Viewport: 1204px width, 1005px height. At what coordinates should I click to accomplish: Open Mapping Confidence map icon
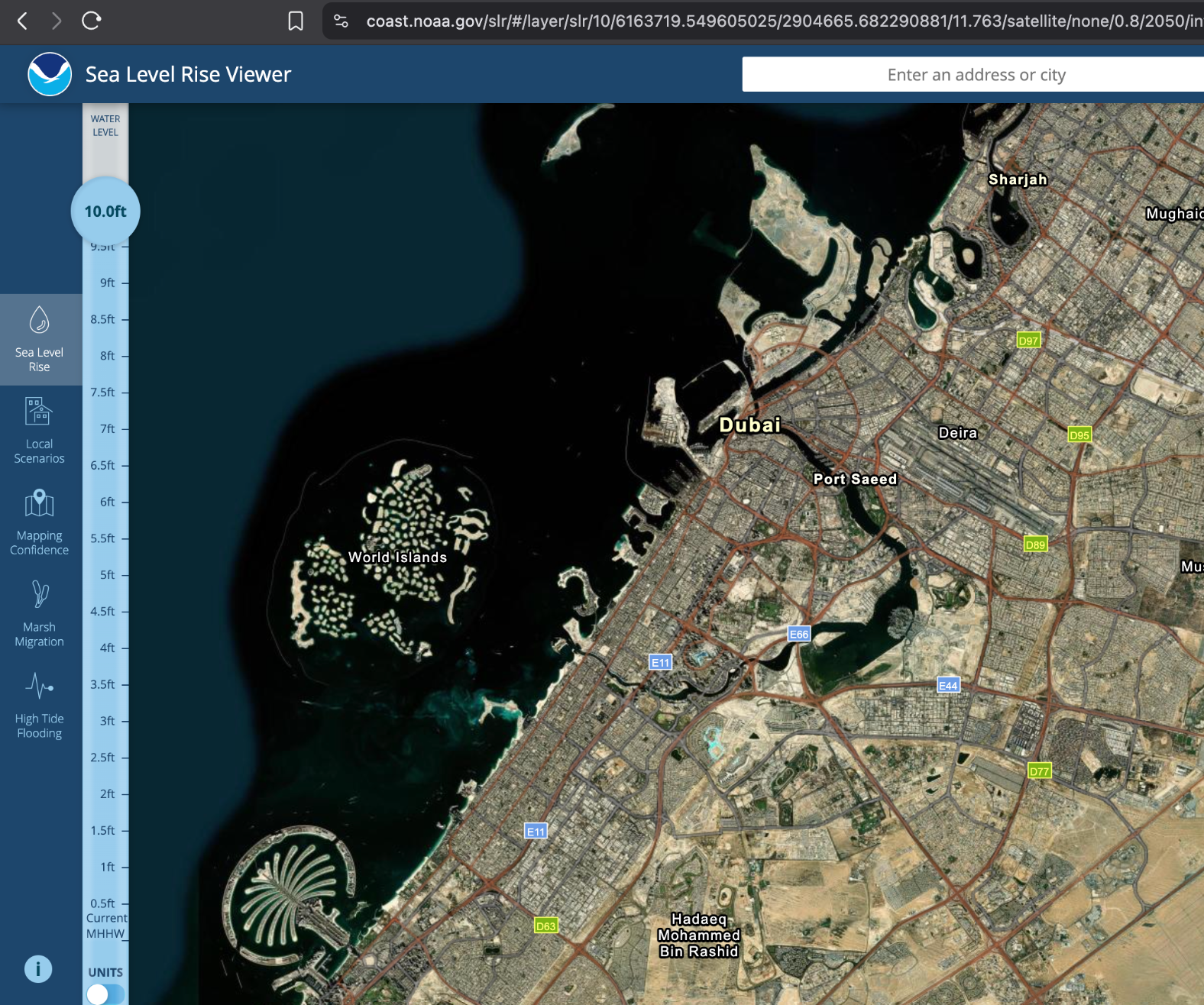(39, 504)
